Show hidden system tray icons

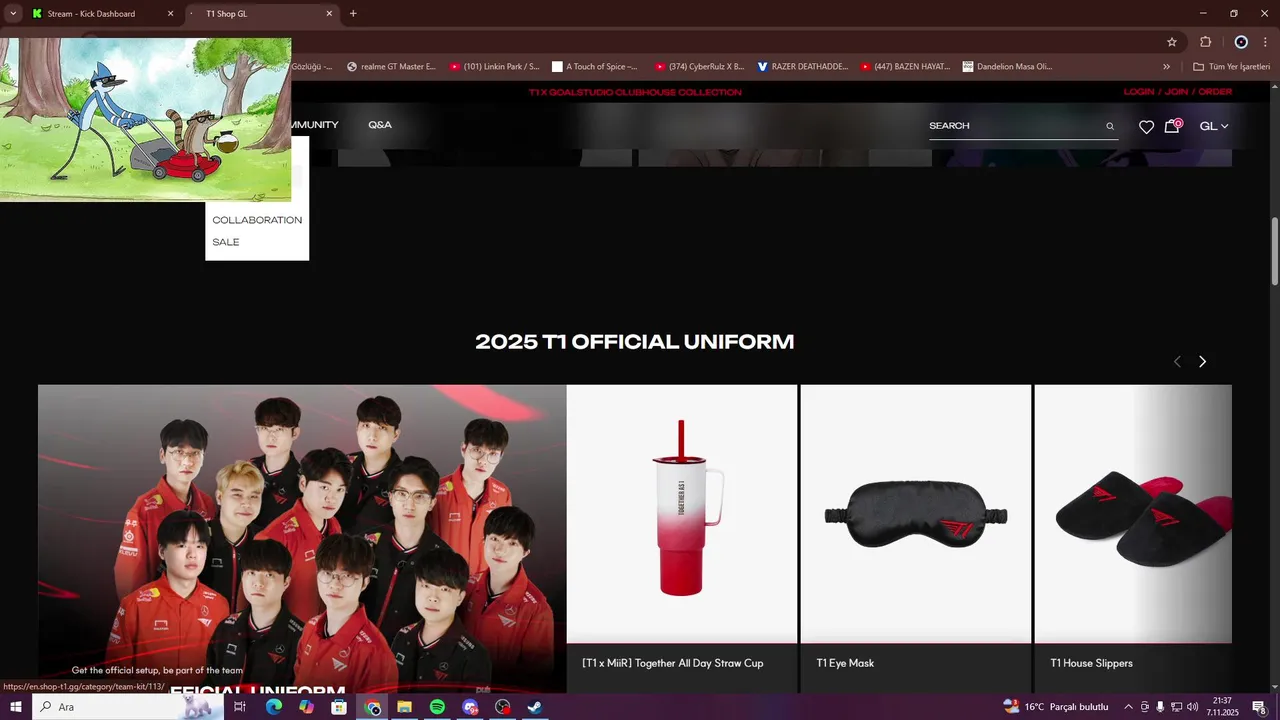(1128, 707)
